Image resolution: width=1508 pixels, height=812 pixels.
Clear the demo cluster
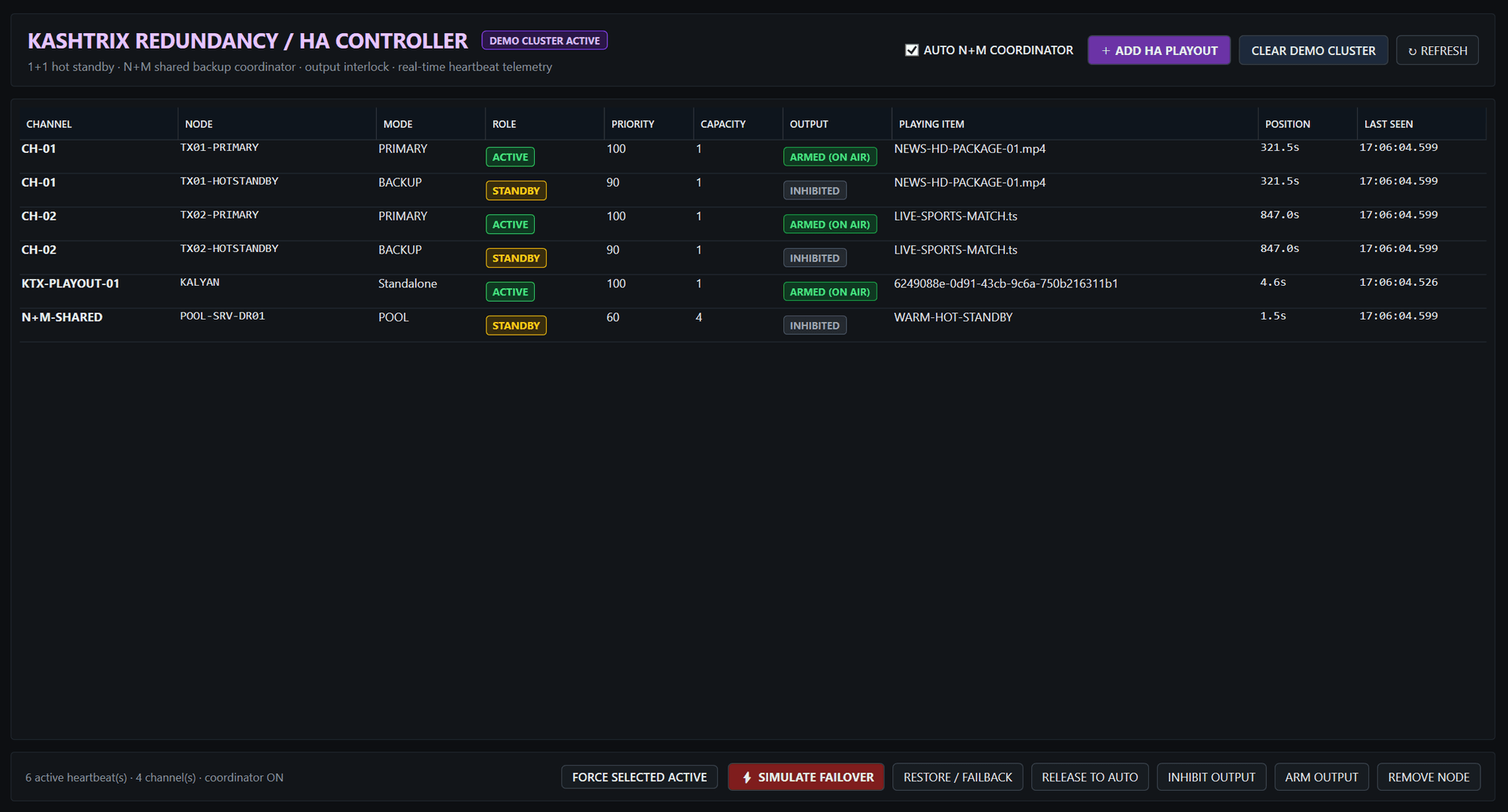1313,50
